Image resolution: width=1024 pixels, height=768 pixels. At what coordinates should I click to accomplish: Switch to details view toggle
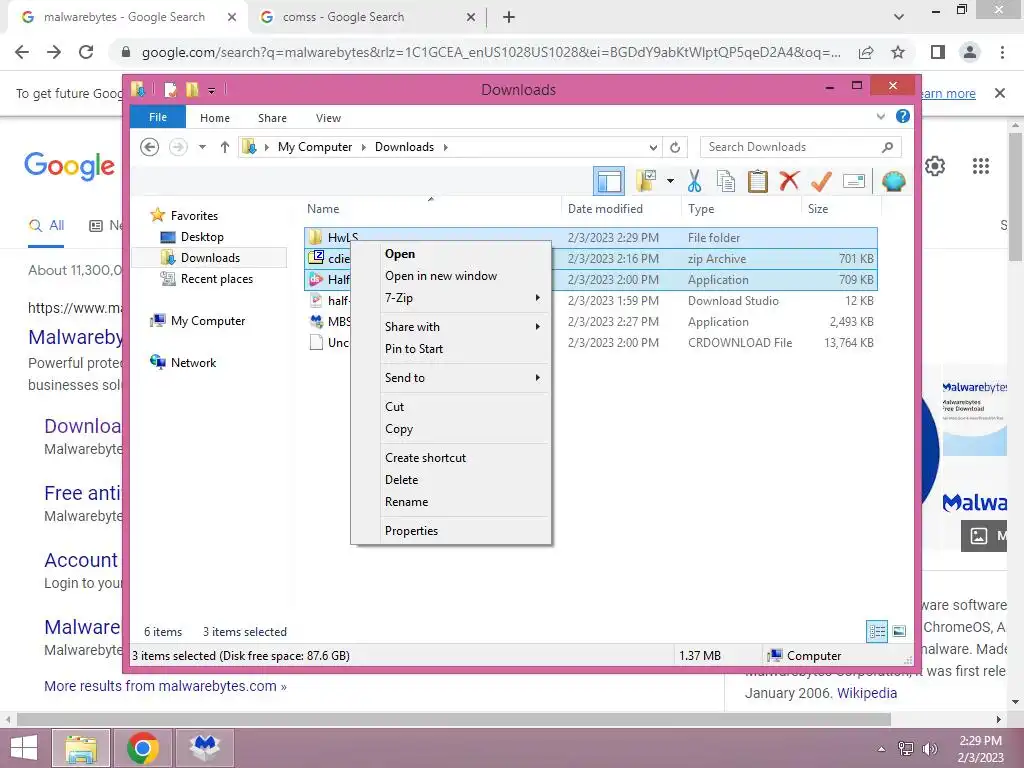pos(877,632)
